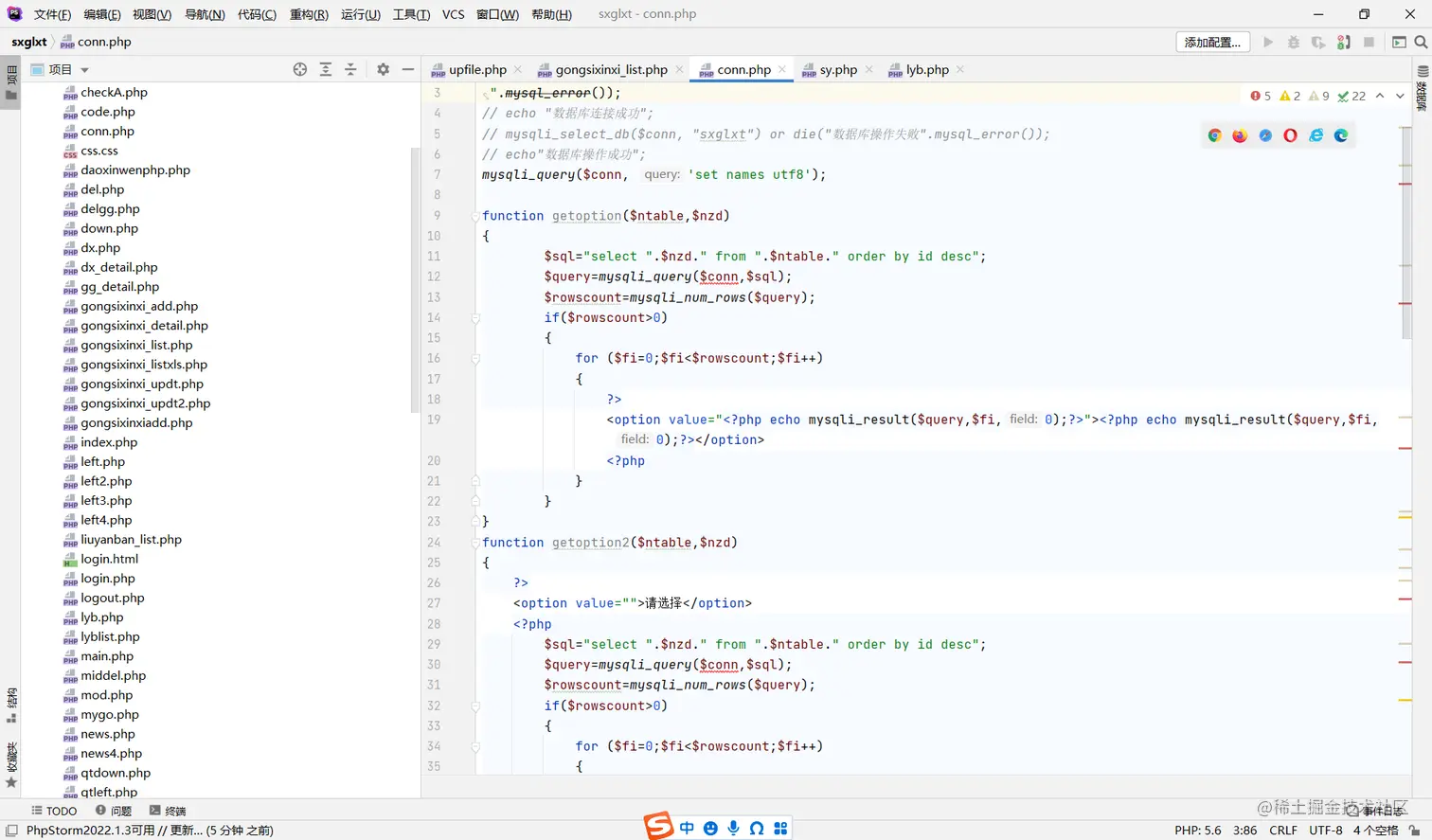Click the Debug bug icon
Image resolution: width=1432 pixels, height=840 pixels.
click(x=1294, y=42)
